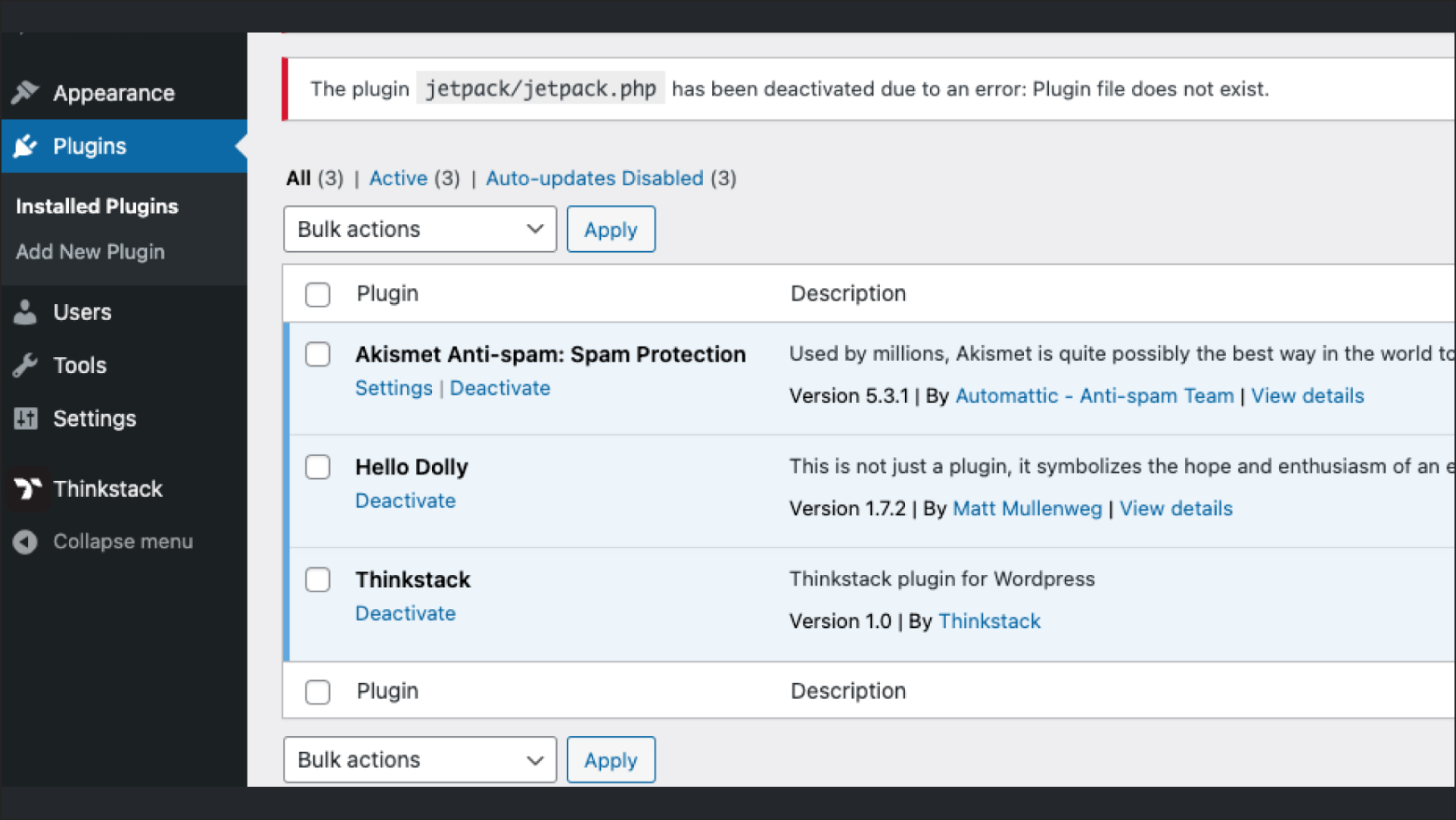Click the Tools icon in sidebar
Viewport: 1456px width, 820px height.
tap(27, 365)
